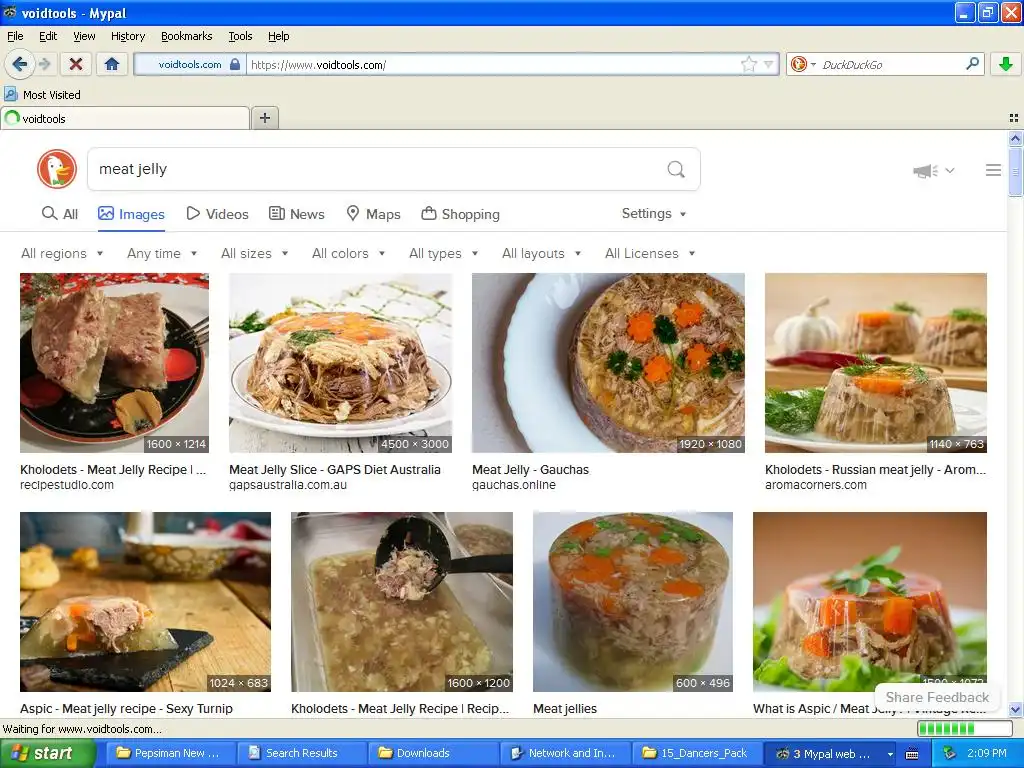This screenshot has height=768, width=1024.
Task: Open the bookmark star dropdown arrow
Action: tap(769, 64)
